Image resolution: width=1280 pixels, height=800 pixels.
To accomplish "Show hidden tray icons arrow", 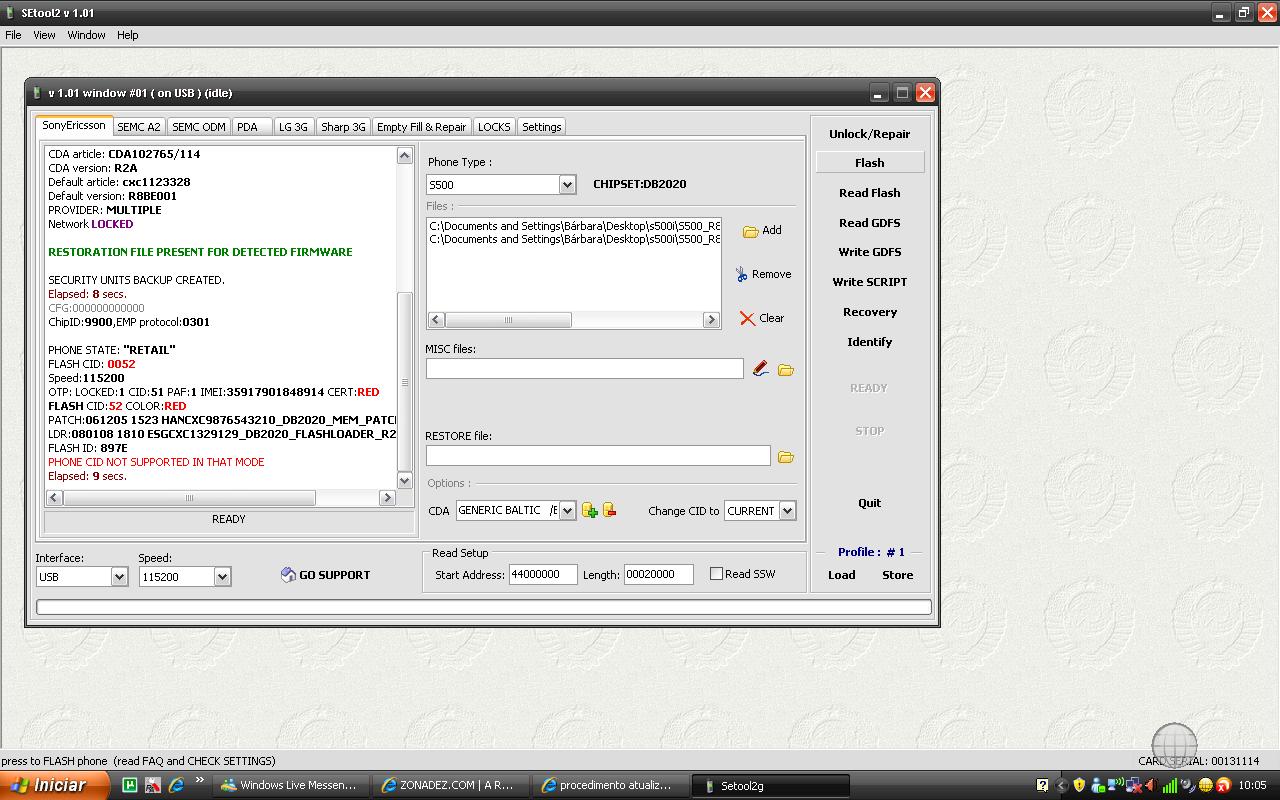I will [1062, 786].
